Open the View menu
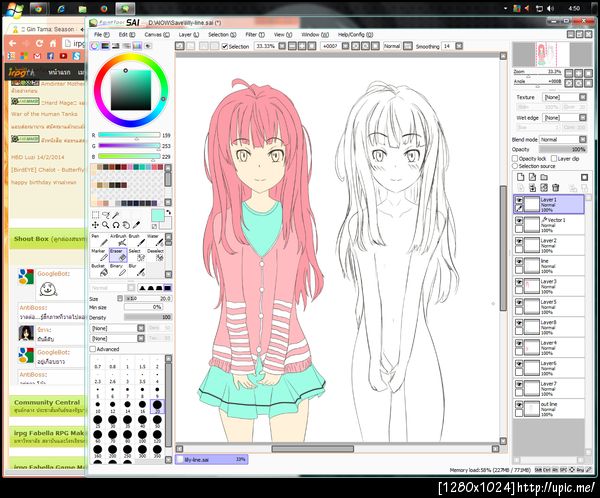This screenshot has height=498, width=600. [283, 35]
